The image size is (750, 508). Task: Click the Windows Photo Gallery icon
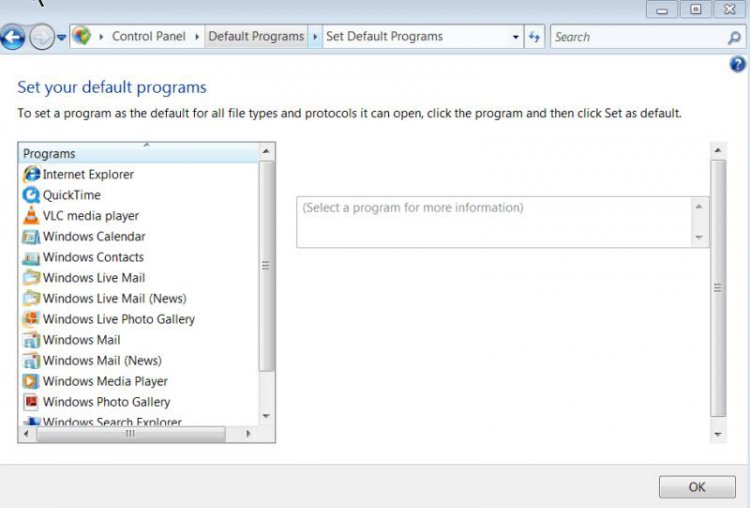(32, 401)
